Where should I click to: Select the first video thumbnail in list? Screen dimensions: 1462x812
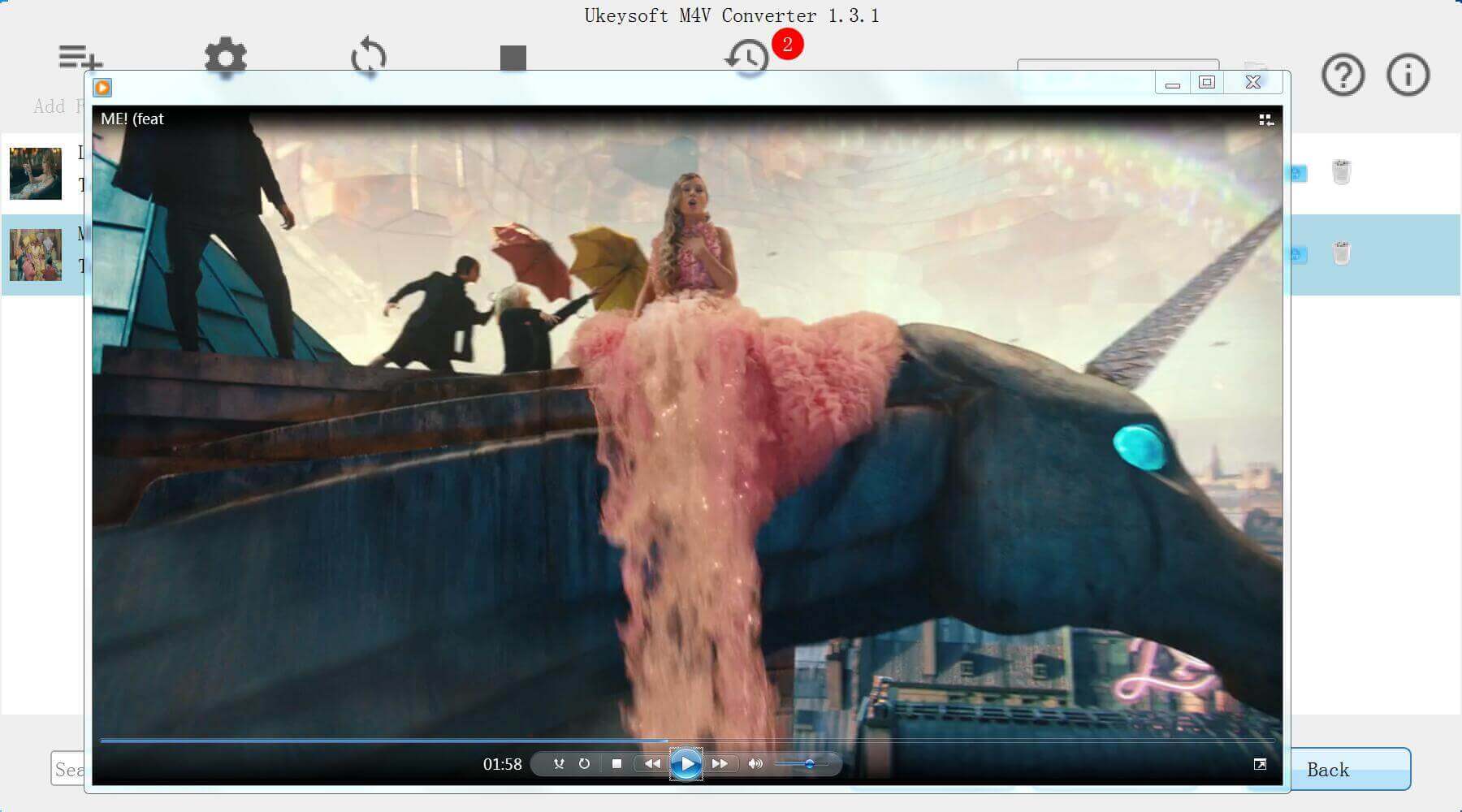pyautogui.click(x=36, y=173)
